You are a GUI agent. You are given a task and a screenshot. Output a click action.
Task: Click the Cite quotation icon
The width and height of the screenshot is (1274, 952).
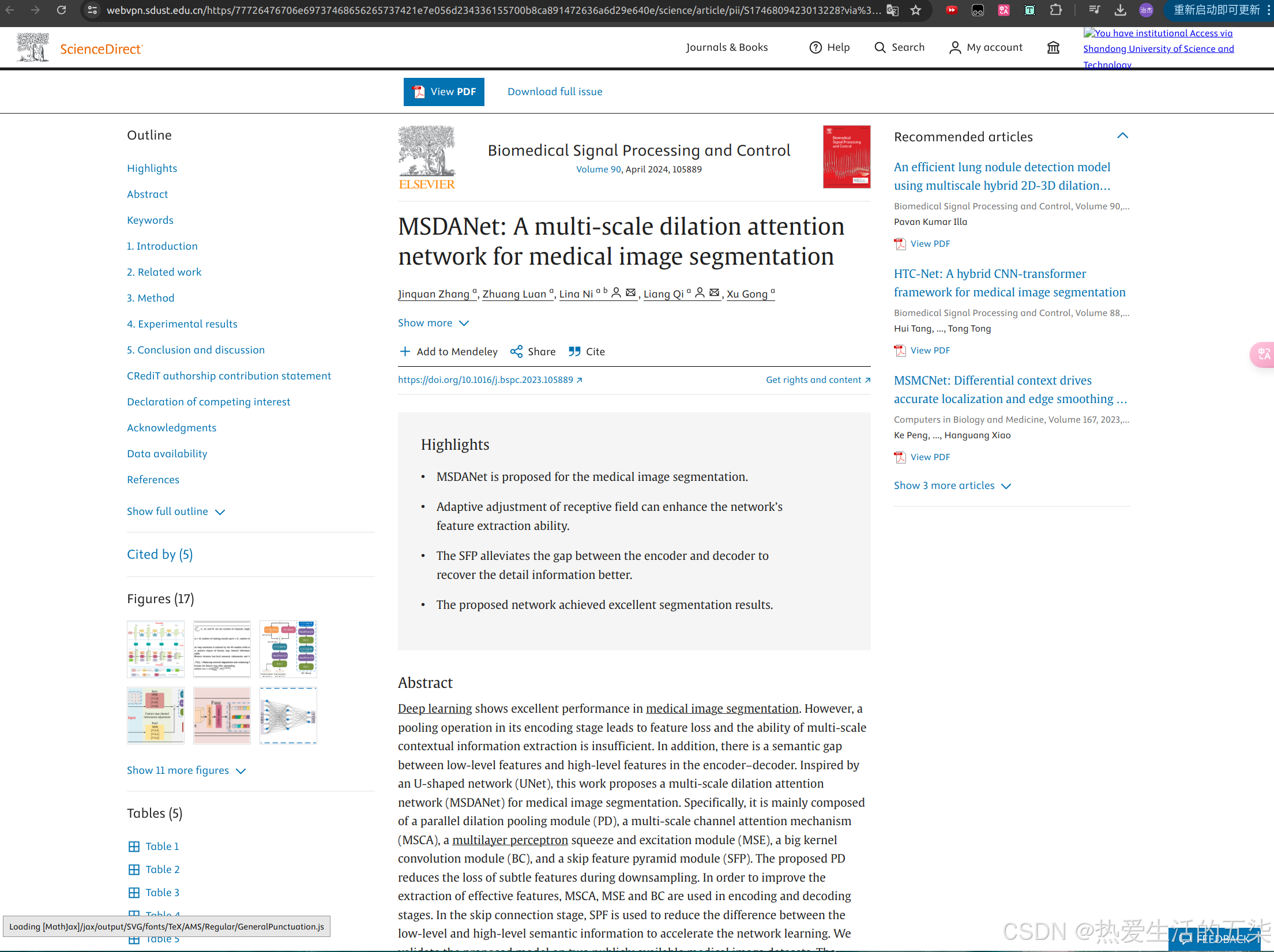tap(574, 351)
